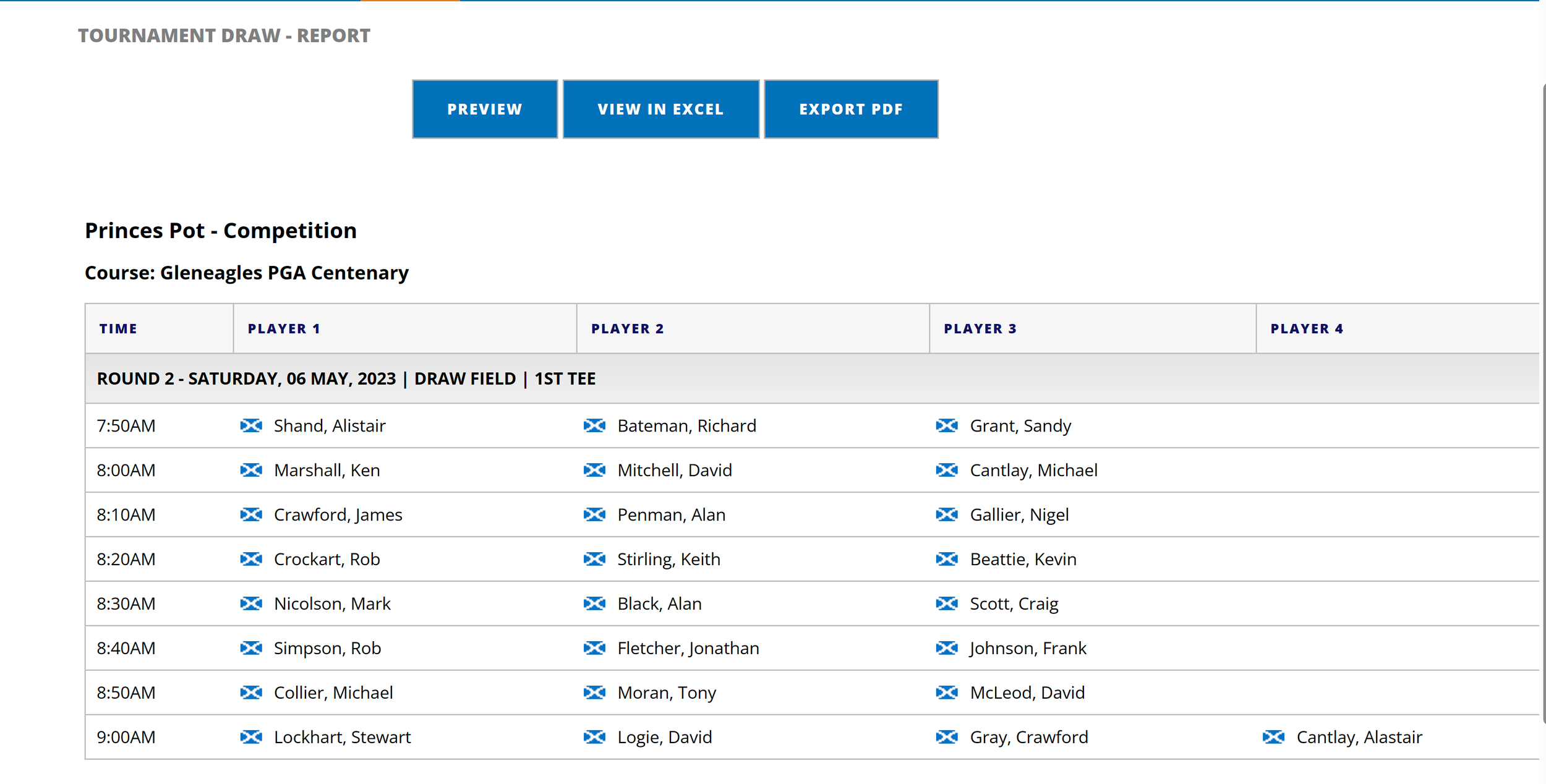Click Scotland flag beside Crawford, James
This screenshot has height=784, width=1546.
251,514
